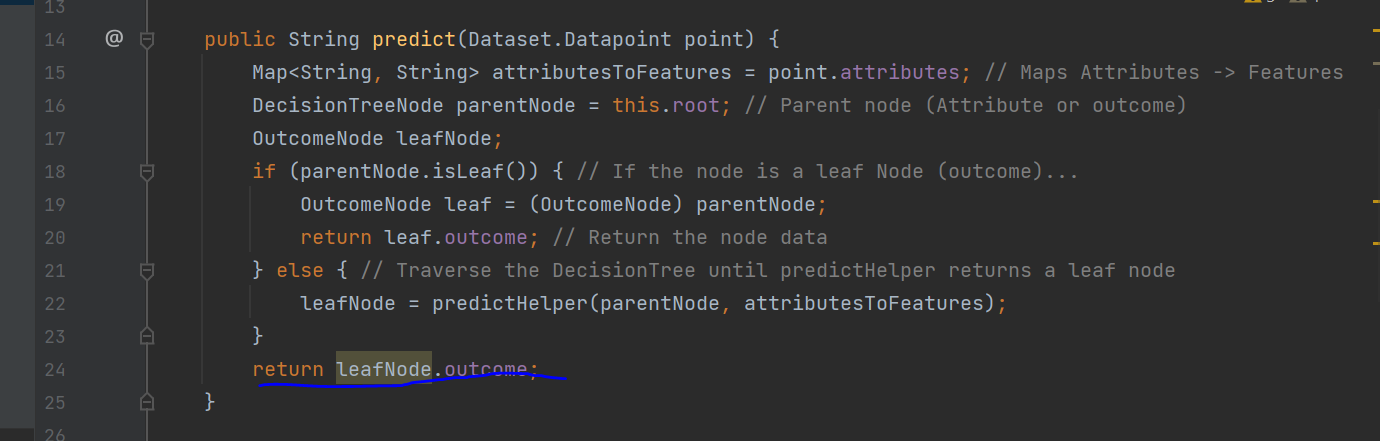Click the OutcomeNode type on line 17

[318, 139]
